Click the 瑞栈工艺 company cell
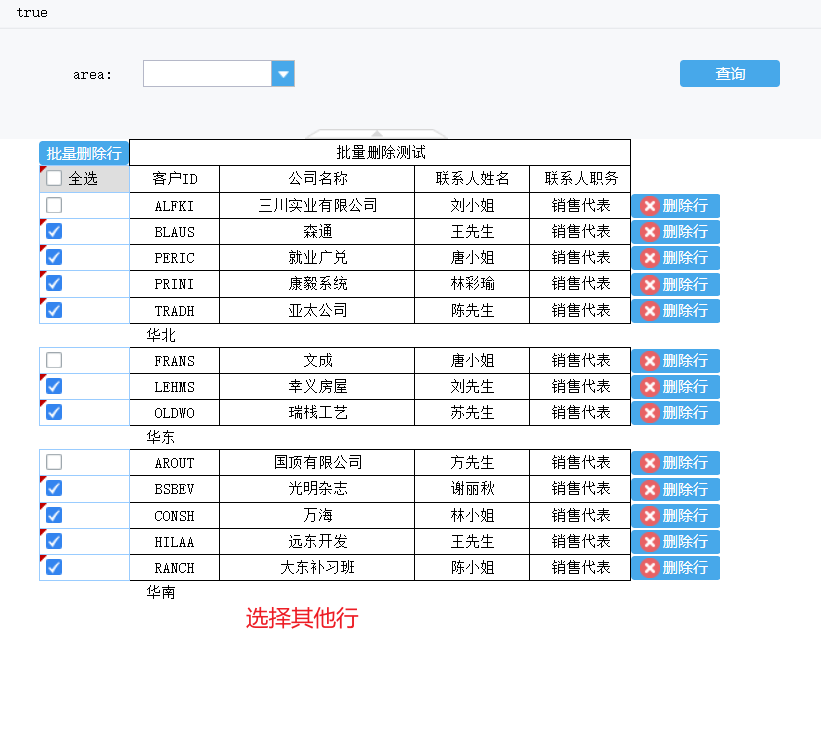Image resolution: width=821 pixels, height=730 pixels. point(317,413)
